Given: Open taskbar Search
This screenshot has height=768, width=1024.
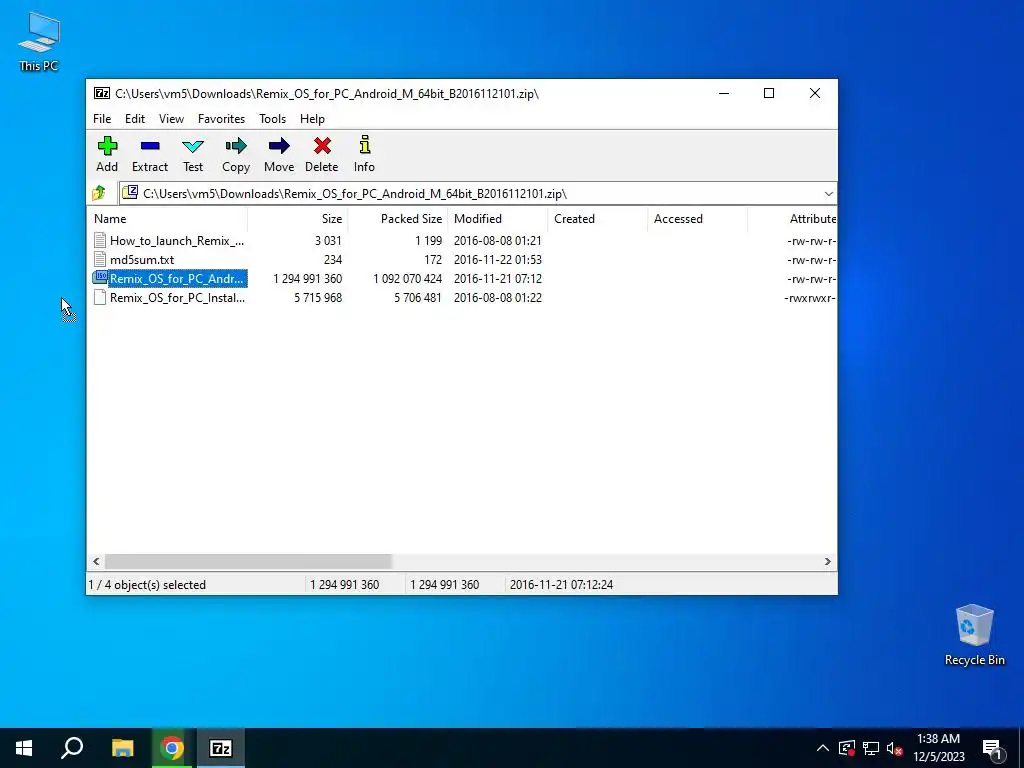Looking at the screenshot, I should coord(72,748).
